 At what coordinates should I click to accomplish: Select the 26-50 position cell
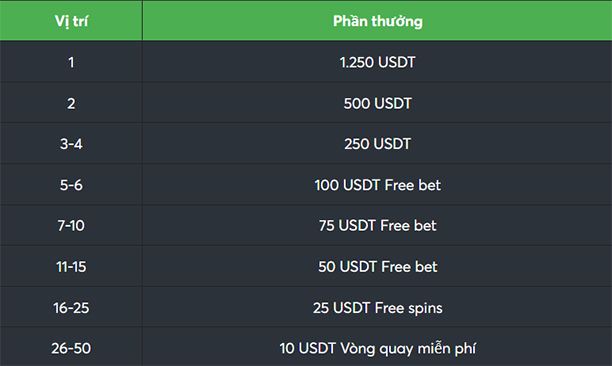71,347
